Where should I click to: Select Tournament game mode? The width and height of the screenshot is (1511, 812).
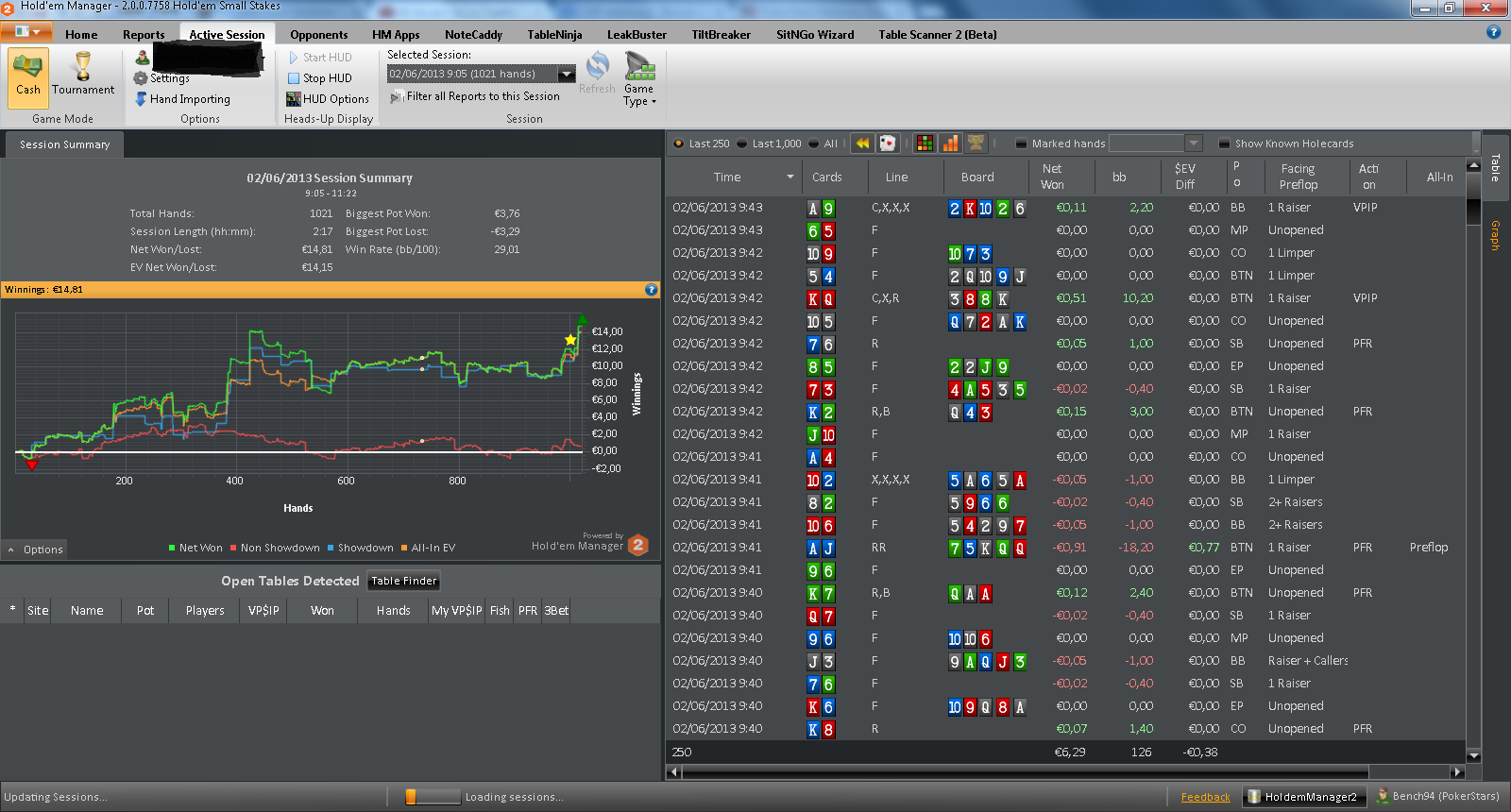[83, 75]
